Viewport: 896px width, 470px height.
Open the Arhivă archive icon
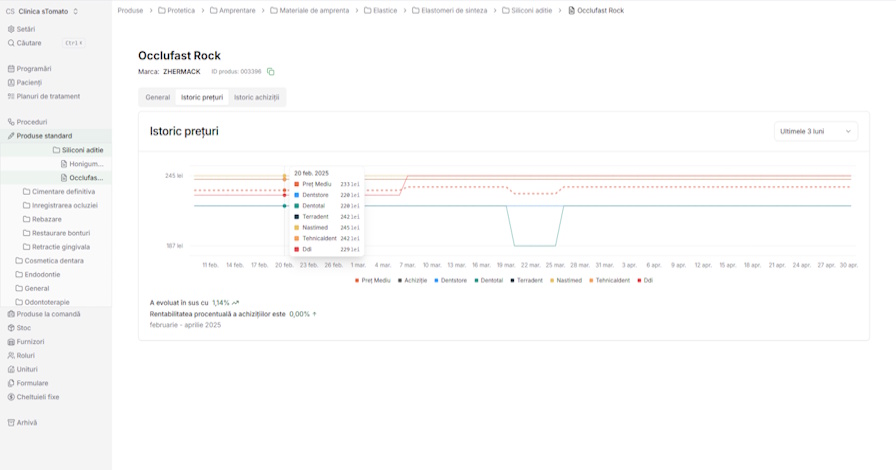(x=11, y=423)
